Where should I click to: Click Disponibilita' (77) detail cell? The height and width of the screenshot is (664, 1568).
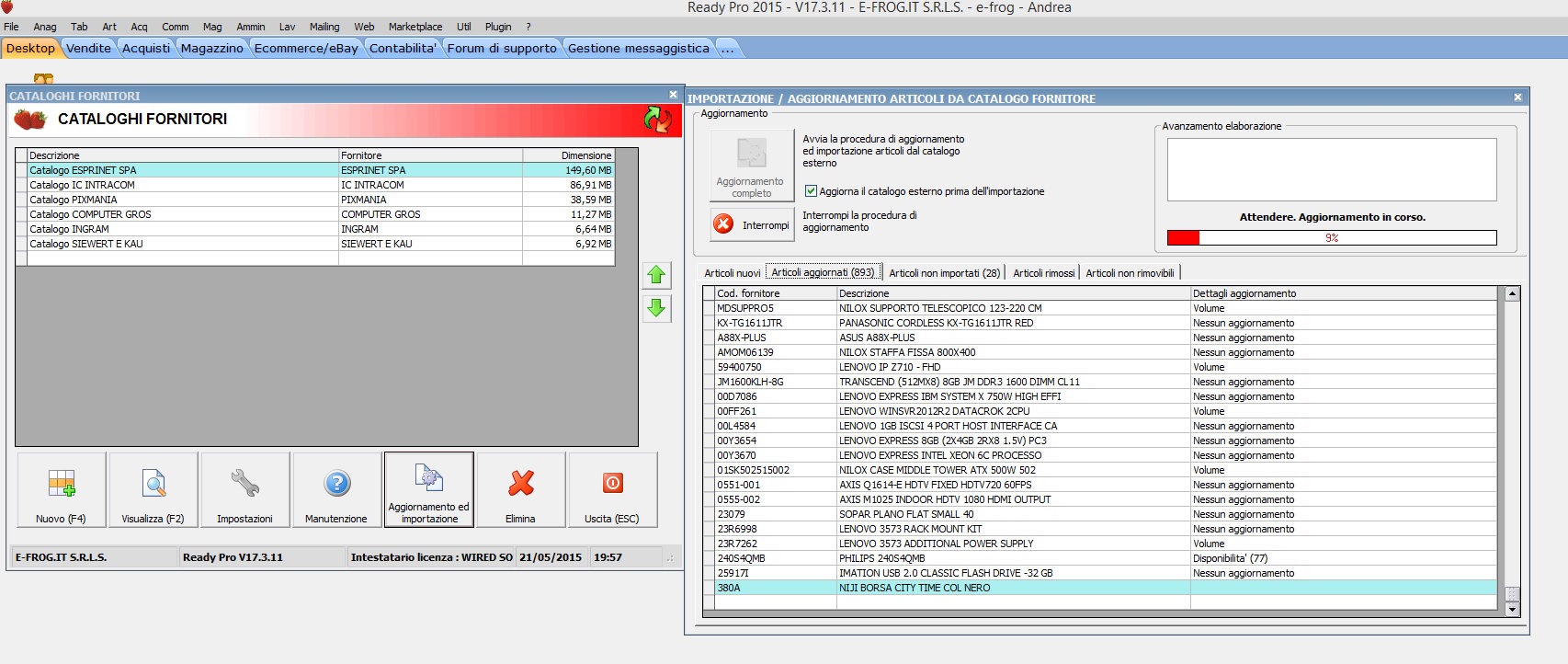pyautogui.click(x=1343, y=558)
